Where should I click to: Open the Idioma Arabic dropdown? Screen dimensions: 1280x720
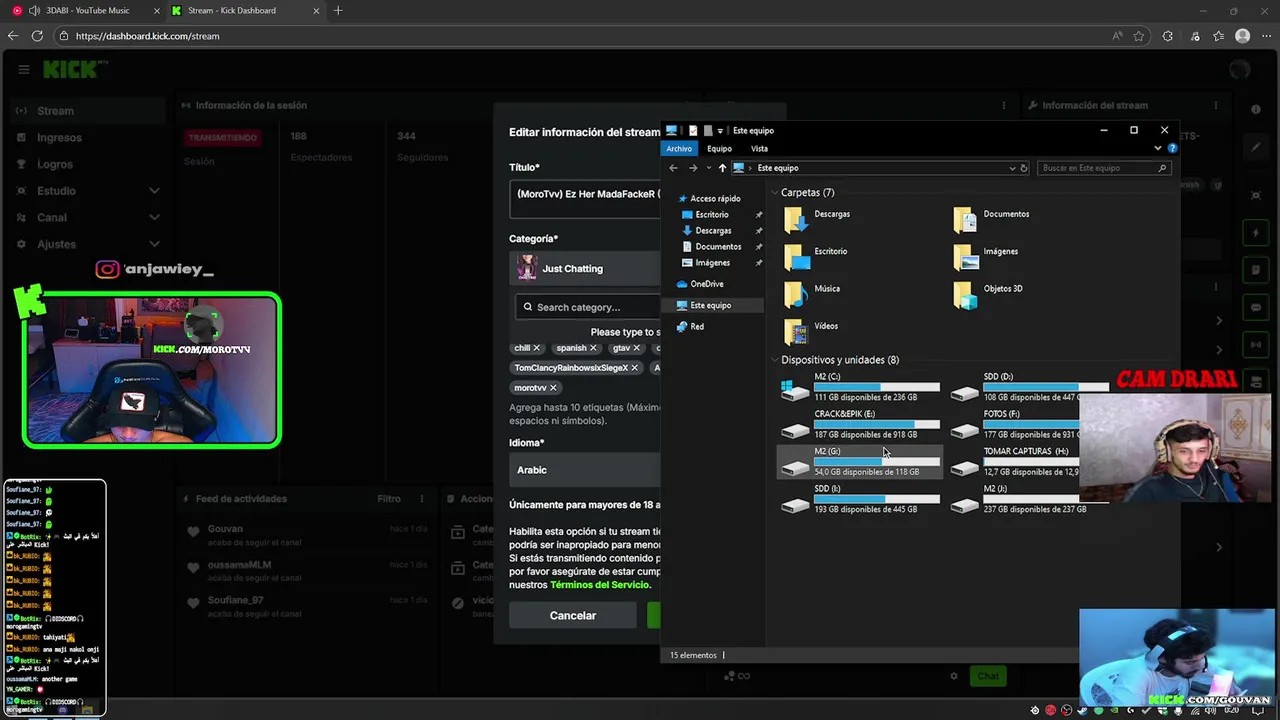point(585,470)
